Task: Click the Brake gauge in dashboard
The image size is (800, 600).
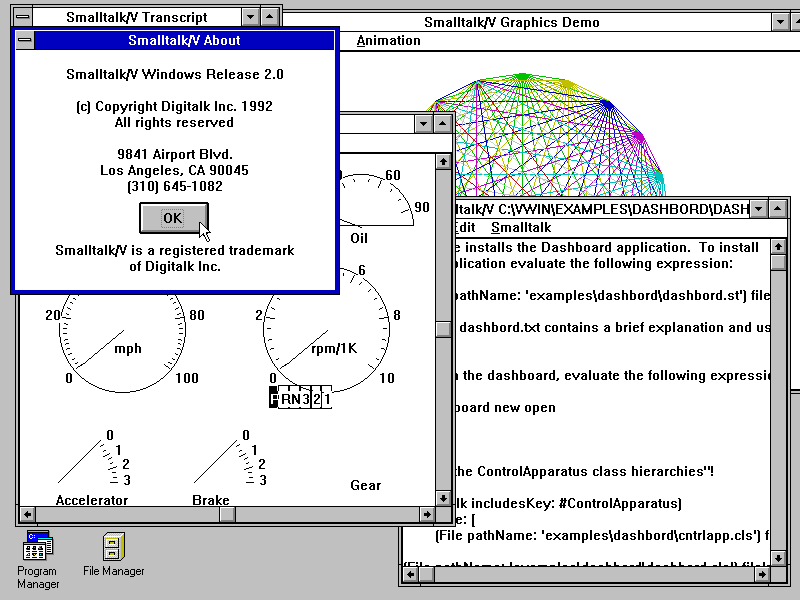Action: tap(228, 467)
